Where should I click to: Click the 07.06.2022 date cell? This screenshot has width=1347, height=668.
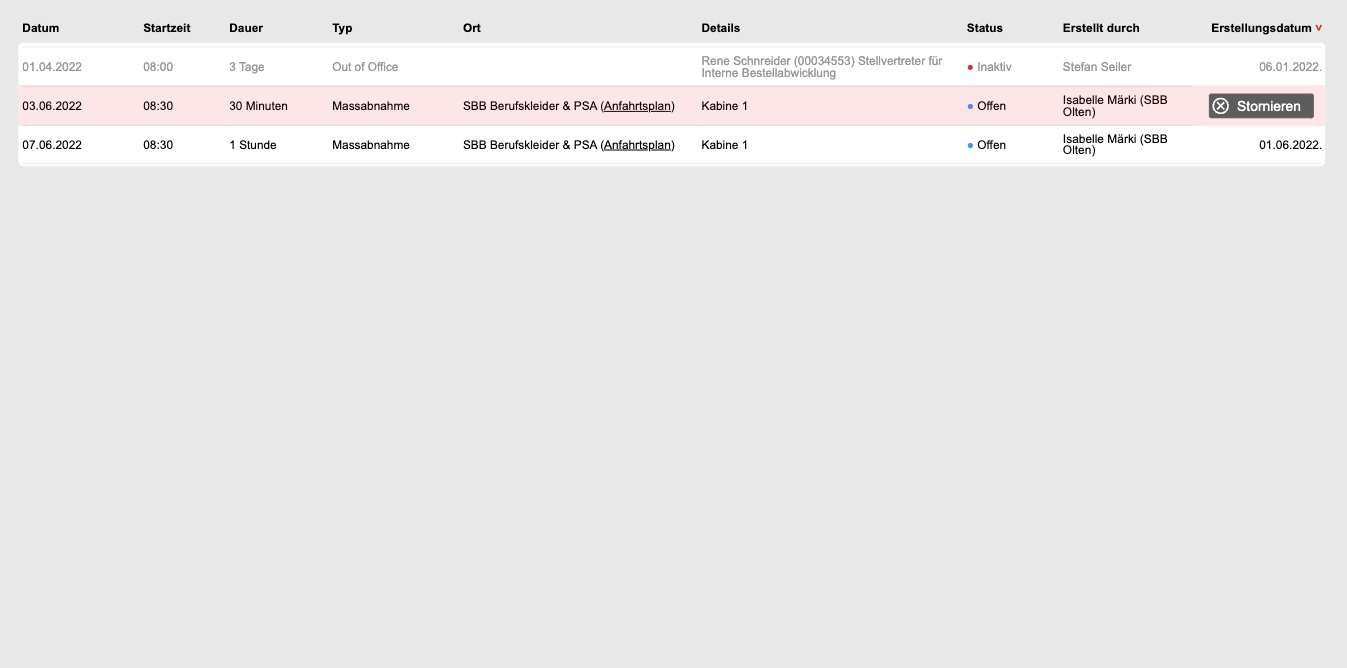(52, 145)
